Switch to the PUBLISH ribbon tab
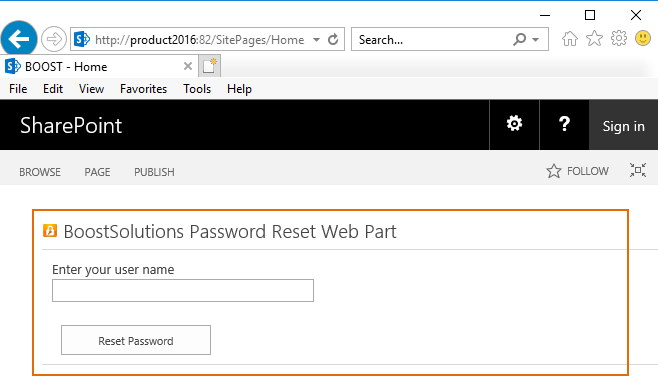The image size is (658, 382). pyautogui.click(x=154, y=172)
